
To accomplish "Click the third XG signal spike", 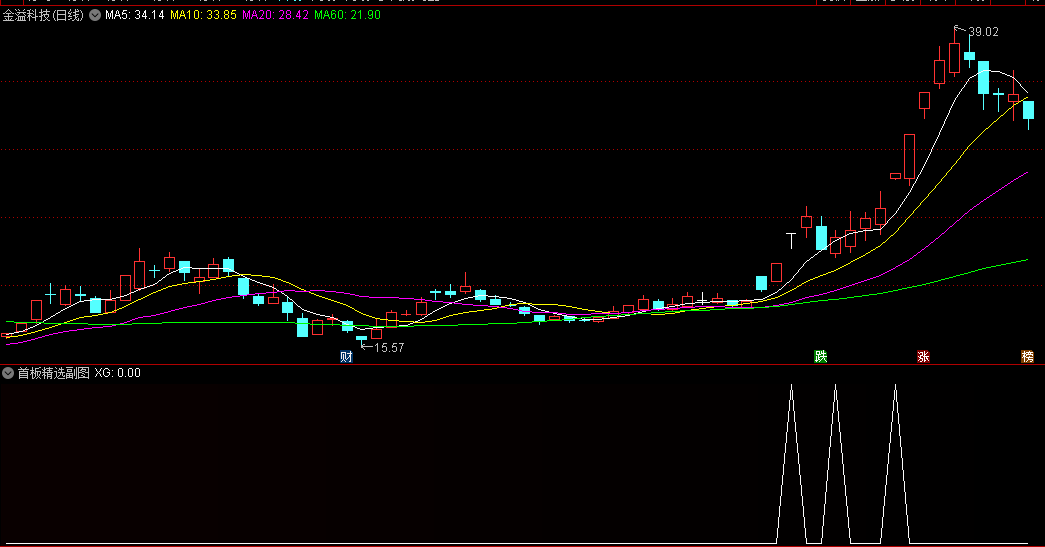I will 895,464.
